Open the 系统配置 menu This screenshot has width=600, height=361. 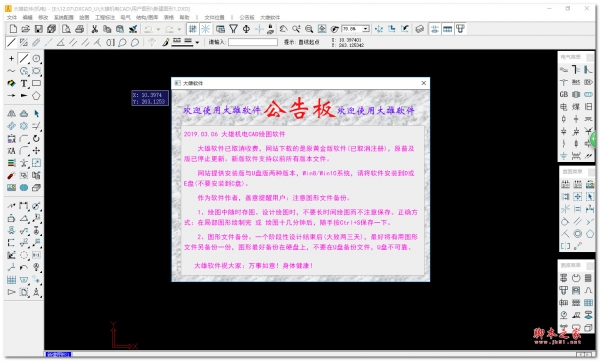pyautogui.click(x=64, y=18)
